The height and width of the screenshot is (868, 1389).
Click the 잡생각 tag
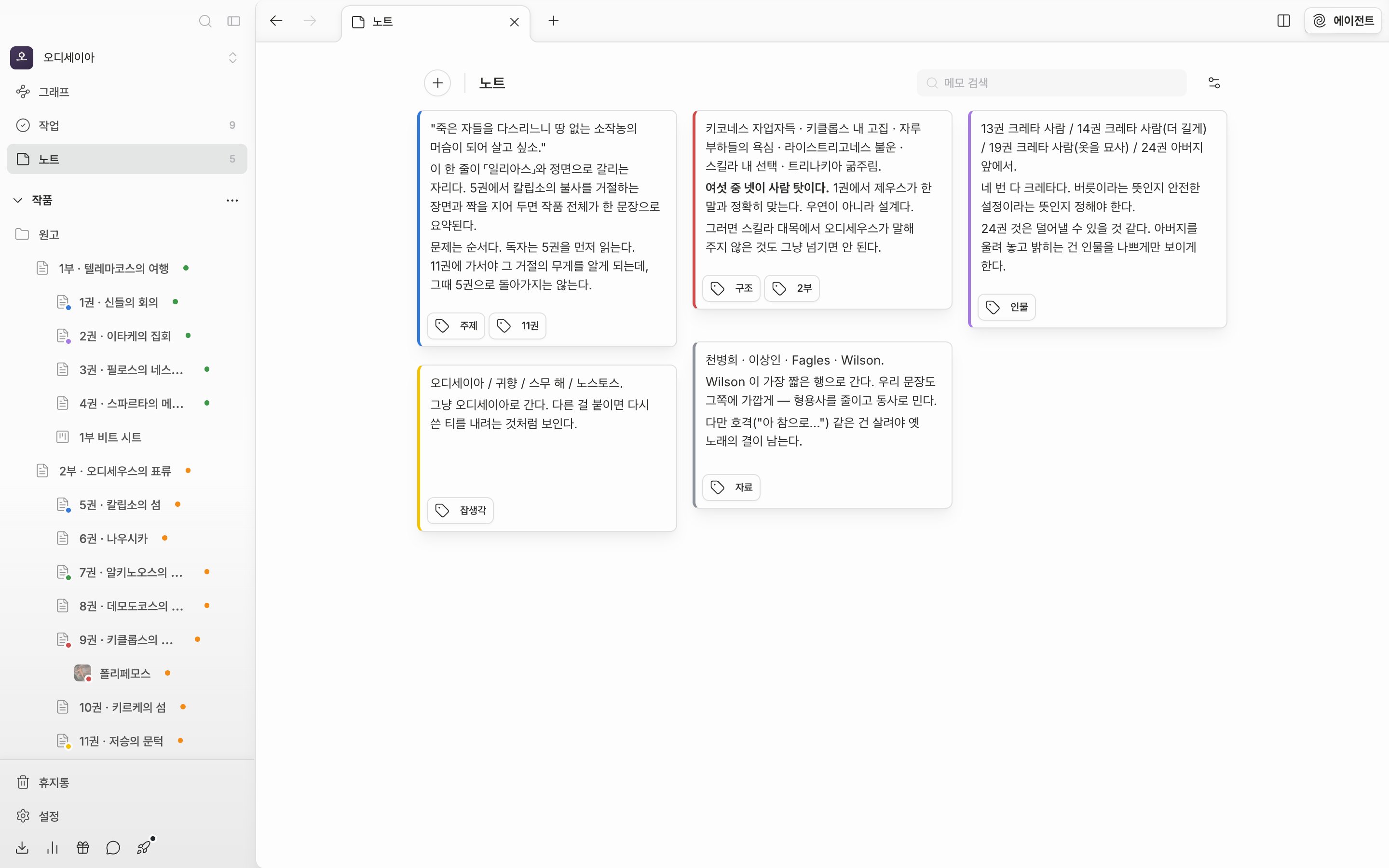coord(460,510)
